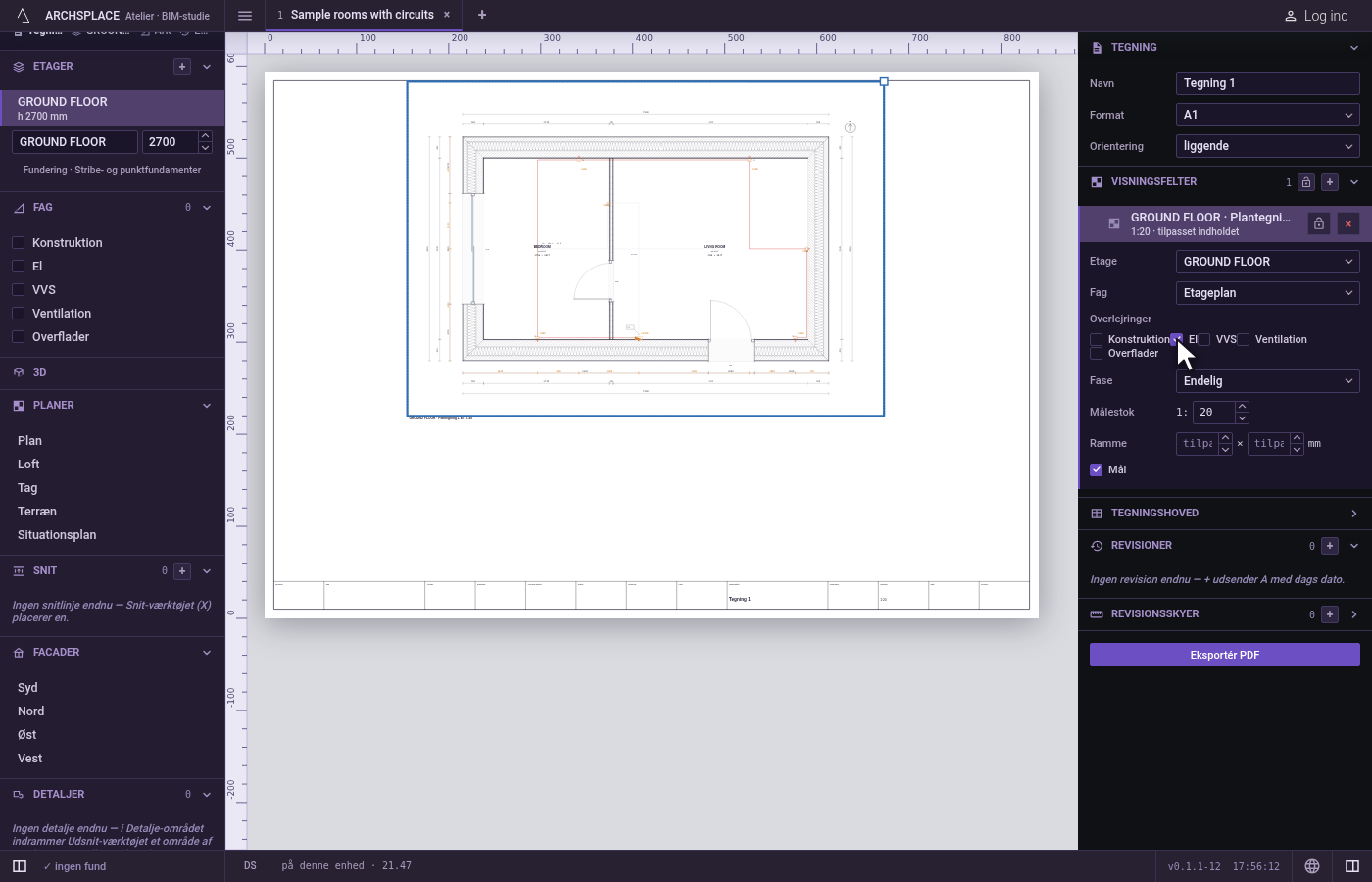Add a new section in SNIT

pos(182,570)
